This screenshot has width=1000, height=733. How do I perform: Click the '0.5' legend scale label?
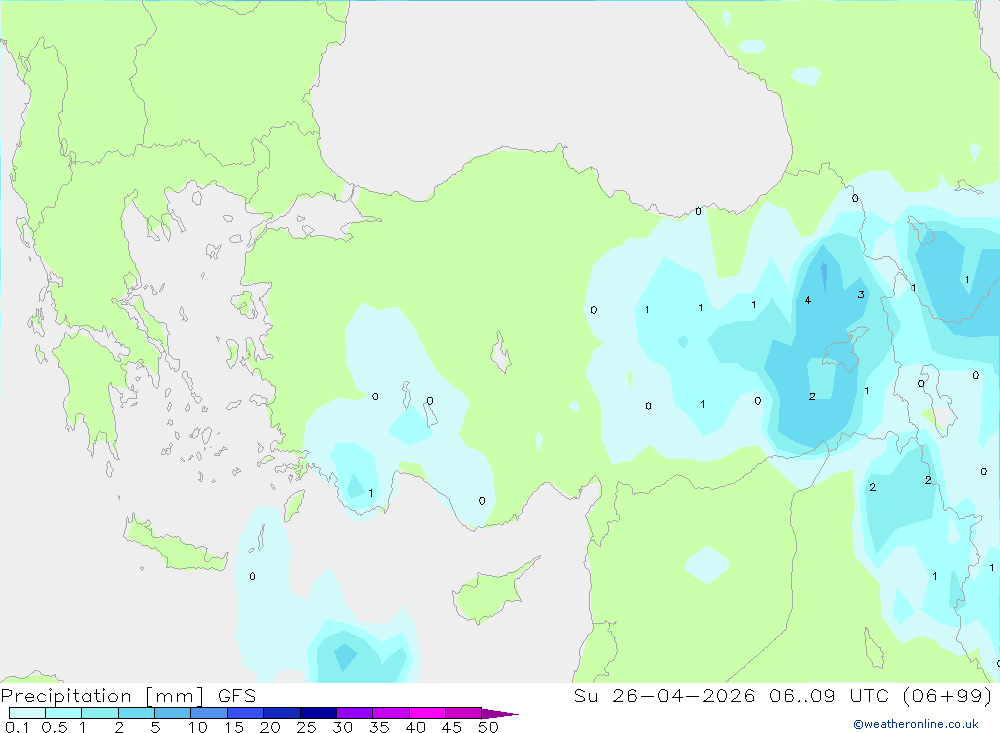click(54, 727)
